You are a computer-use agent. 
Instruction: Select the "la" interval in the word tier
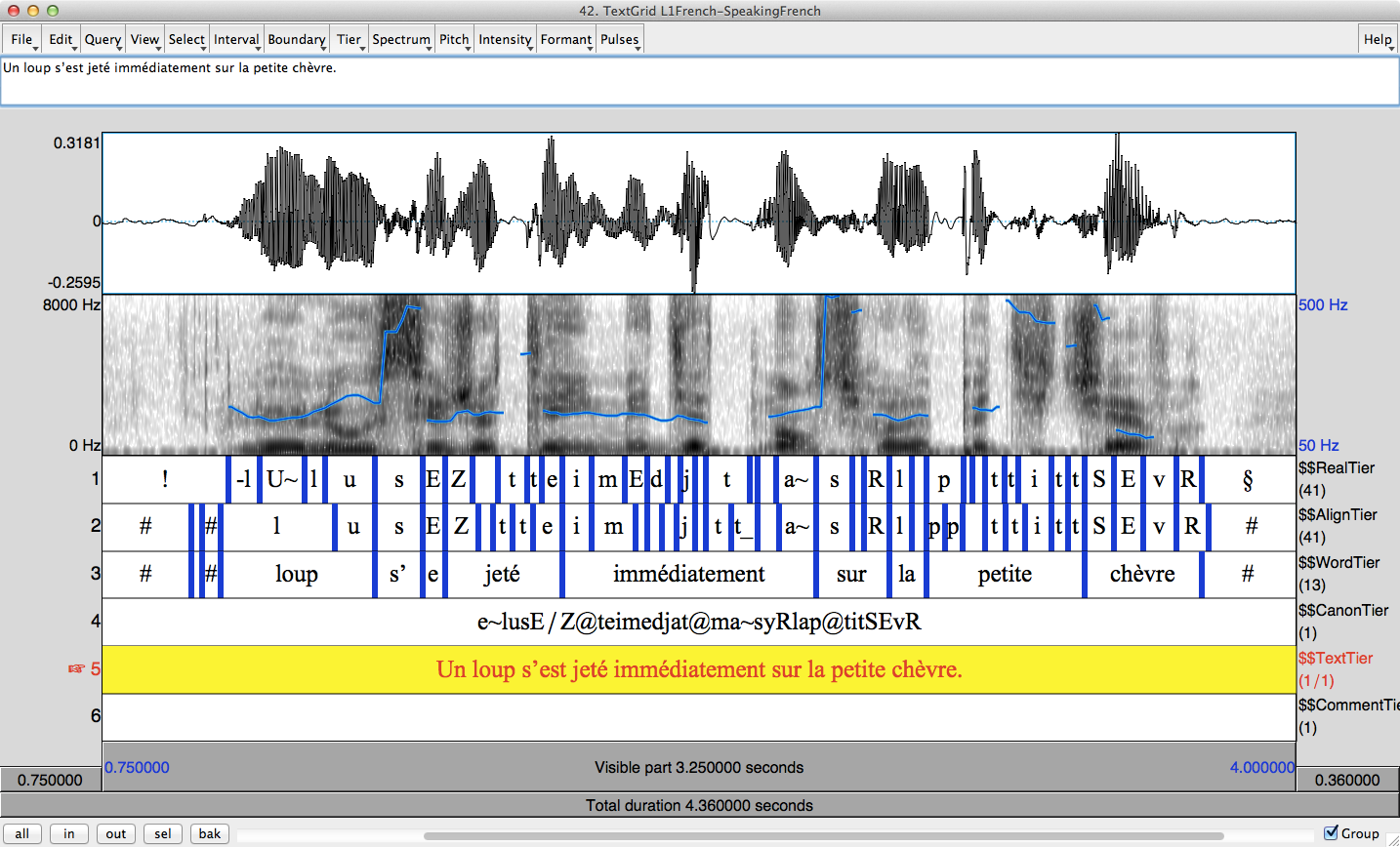907,574
